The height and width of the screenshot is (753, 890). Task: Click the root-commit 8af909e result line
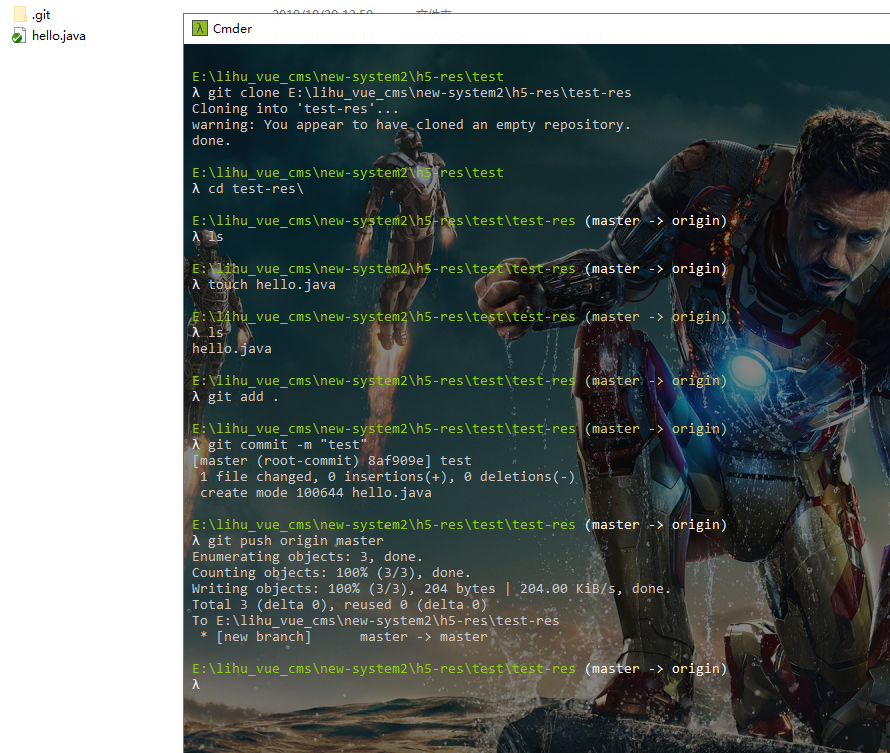click(331, 460)
